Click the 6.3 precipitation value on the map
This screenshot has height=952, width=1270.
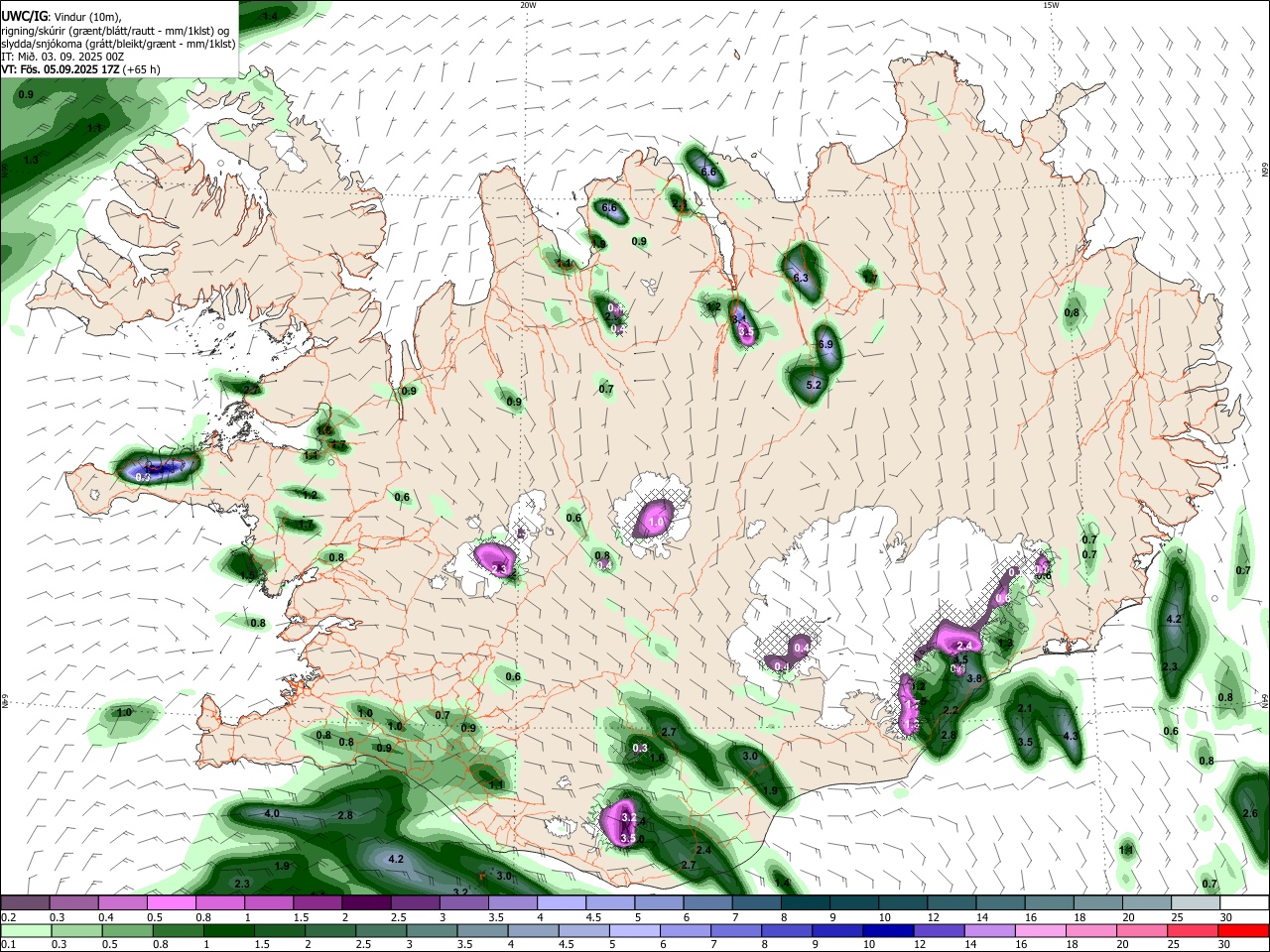802,278
